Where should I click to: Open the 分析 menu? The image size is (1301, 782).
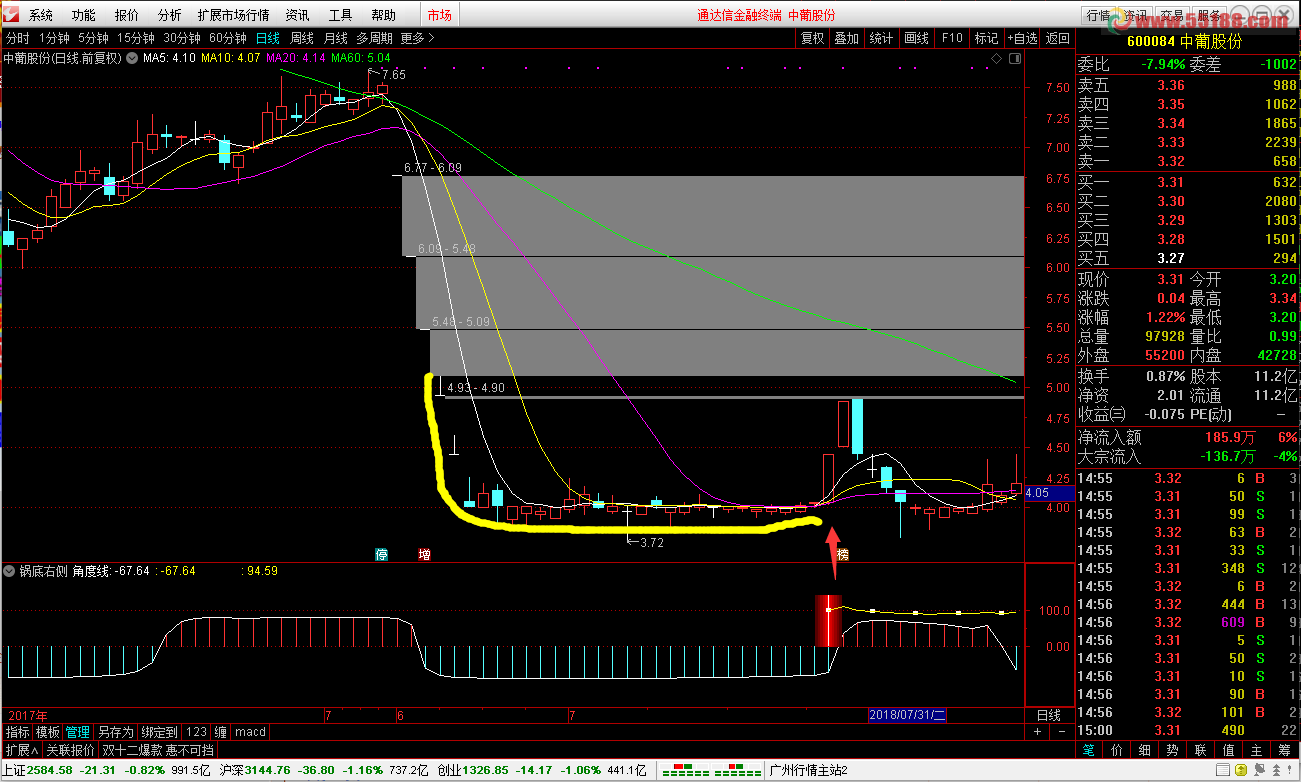click(170, 15)
